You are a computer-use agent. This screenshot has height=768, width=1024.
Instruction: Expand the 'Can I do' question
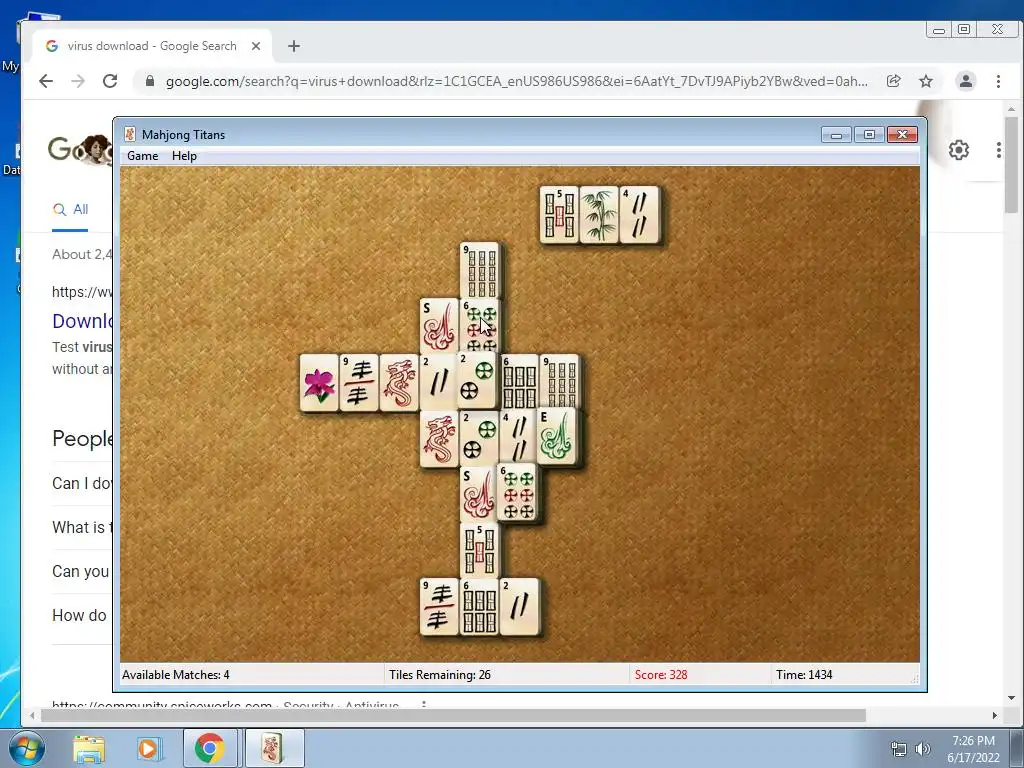pyautogui.click(x=82, y=483)
